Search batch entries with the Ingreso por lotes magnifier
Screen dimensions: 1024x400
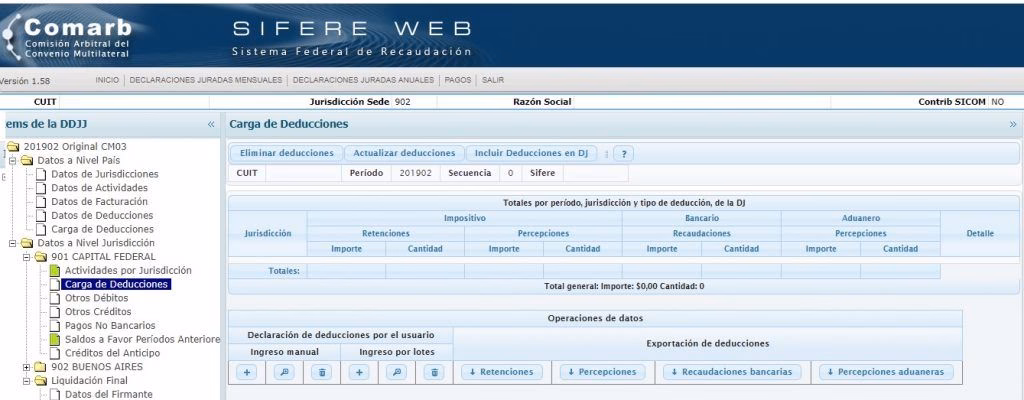[x=396, y=372]
